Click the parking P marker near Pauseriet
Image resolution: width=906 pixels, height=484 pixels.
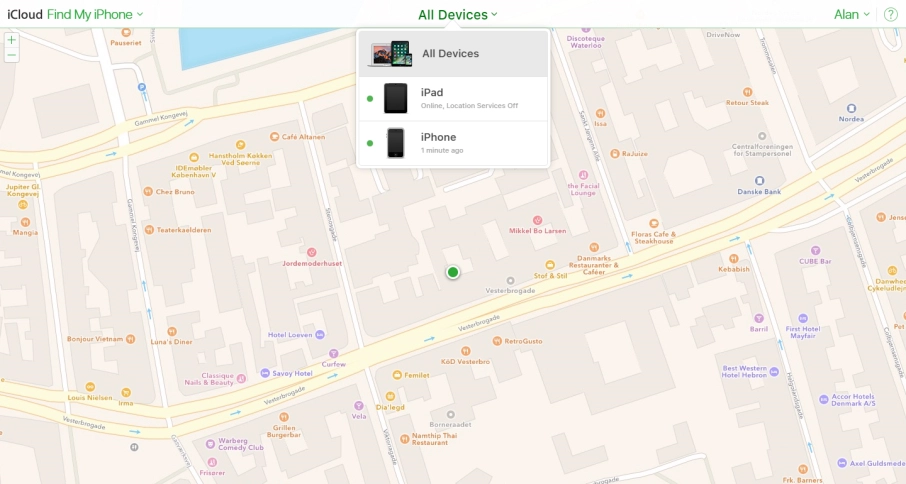[142, 87]
